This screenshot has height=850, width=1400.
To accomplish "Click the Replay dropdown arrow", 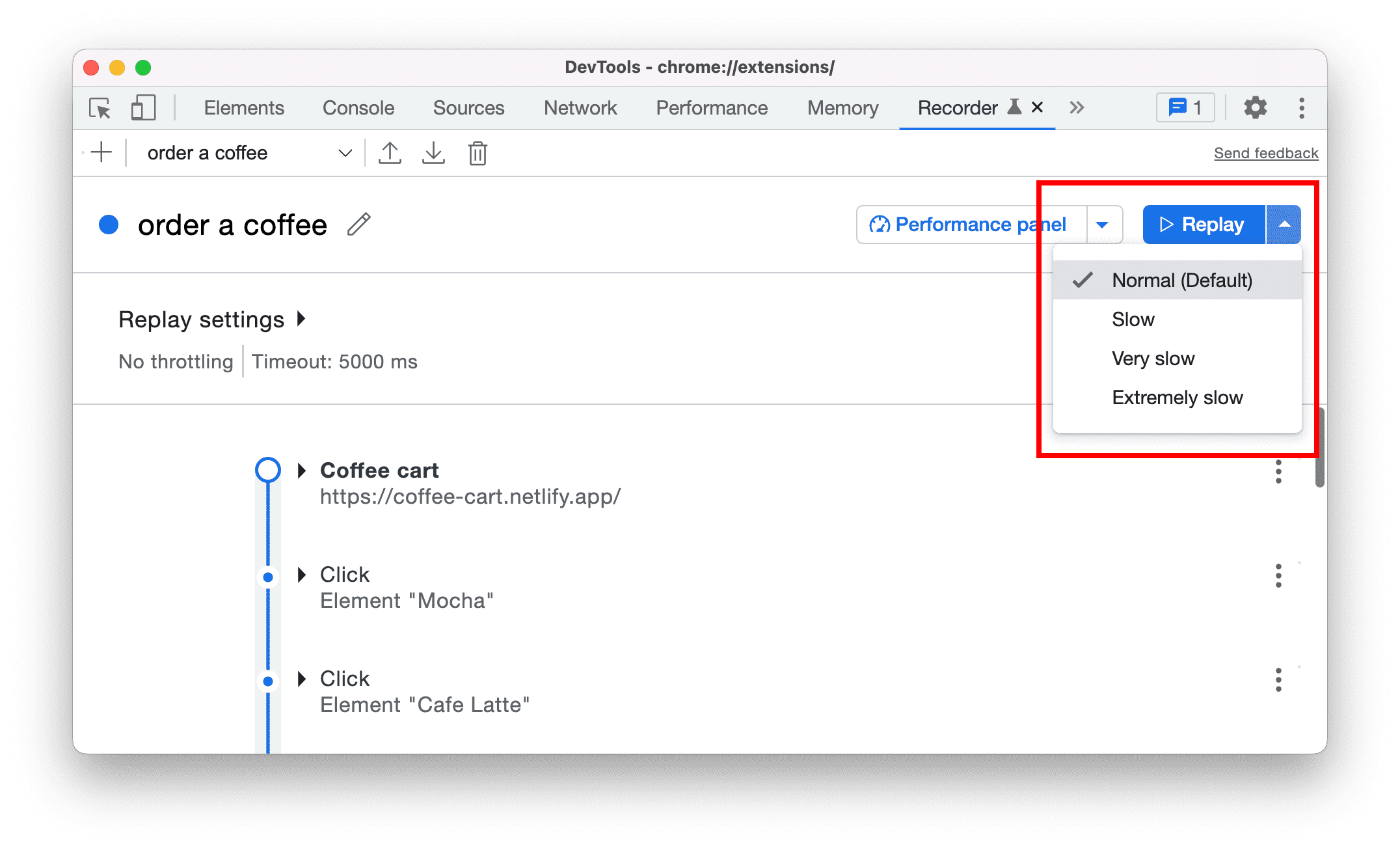I will click(1285, 223).
